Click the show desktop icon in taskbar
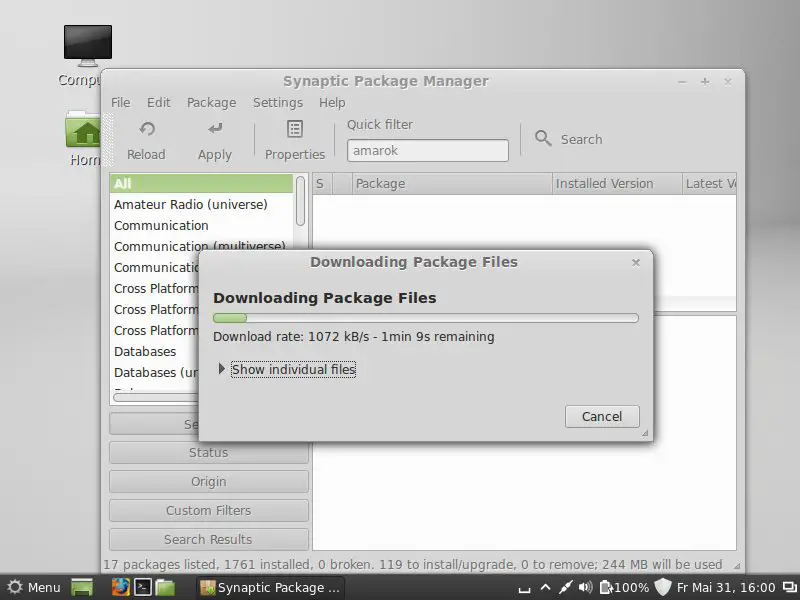This screenshot has height=600, width=800. [82, 587]
